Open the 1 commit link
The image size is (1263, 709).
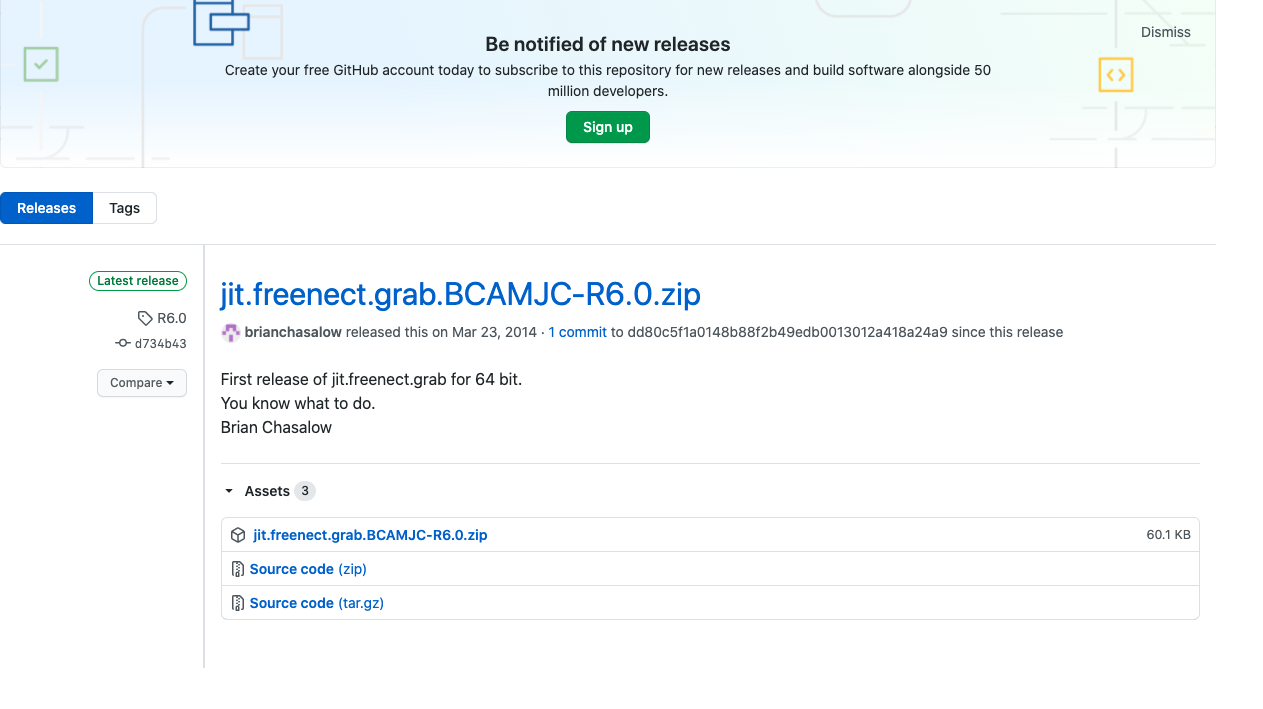577,332
